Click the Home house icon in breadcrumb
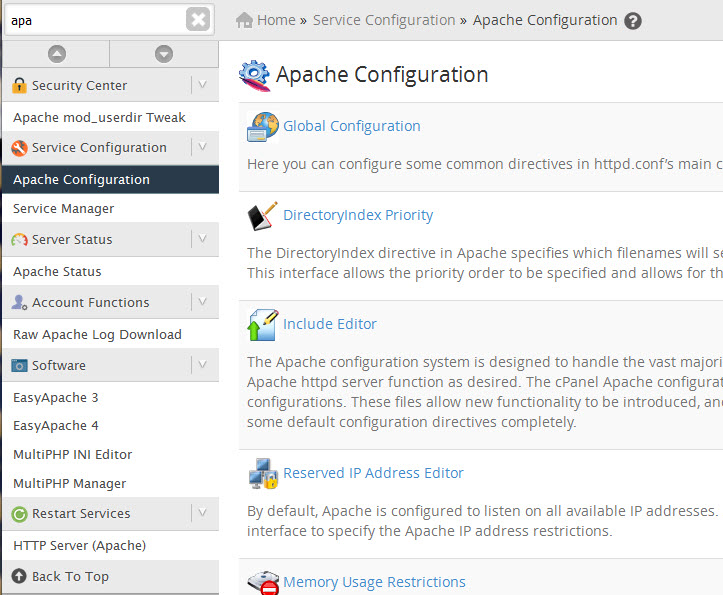Viewport: 723px width, 595px height. click(244, 20)
